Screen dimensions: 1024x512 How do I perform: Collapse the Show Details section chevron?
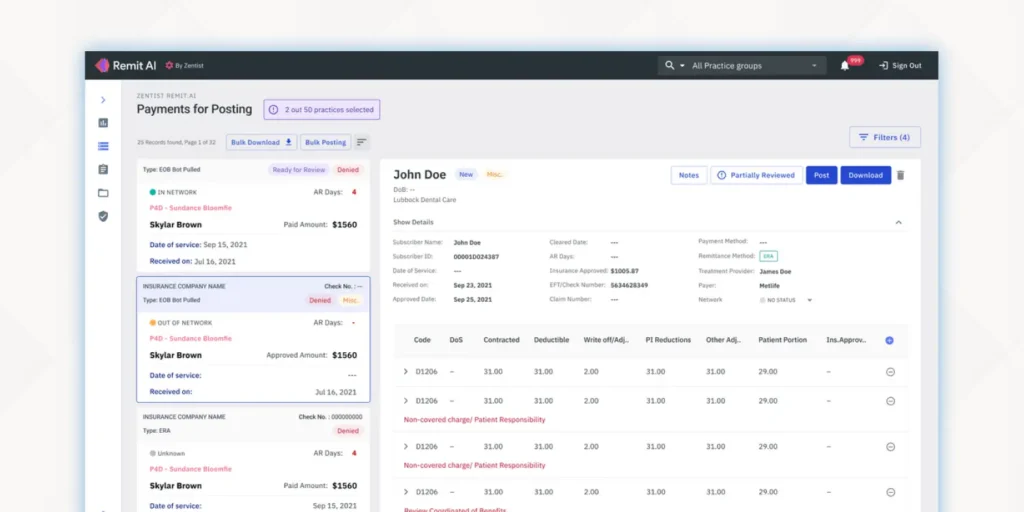[x=898, y=222]
